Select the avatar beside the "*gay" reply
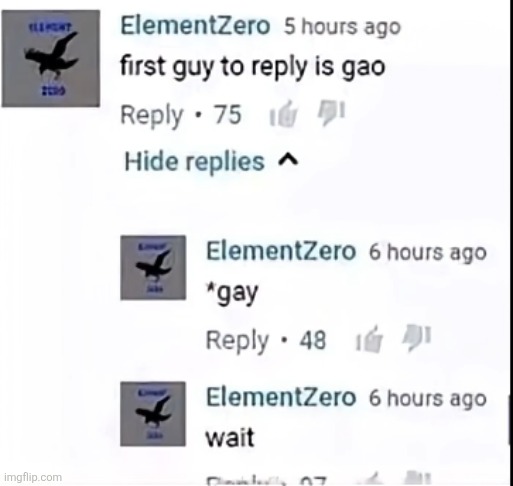 pyautogui.click(x=153, y=267)
